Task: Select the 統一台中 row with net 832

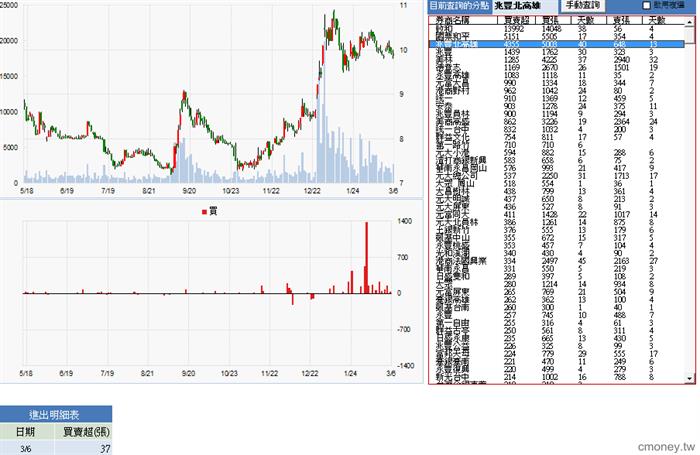Action: [x=557, y=129]
